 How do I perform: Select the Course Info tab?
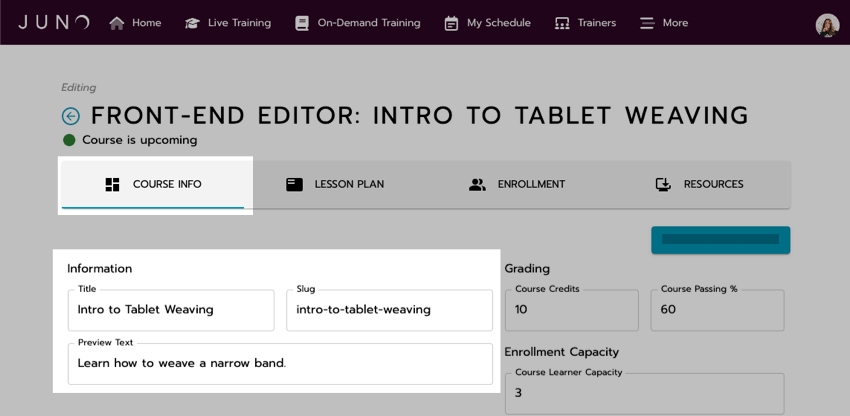point(153,184)
